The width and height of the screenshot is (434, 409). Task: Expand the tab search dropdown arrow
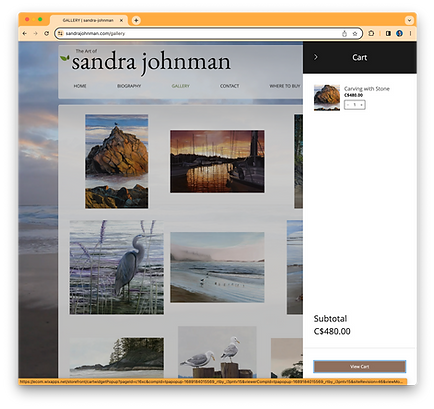(x=409, y=20)
